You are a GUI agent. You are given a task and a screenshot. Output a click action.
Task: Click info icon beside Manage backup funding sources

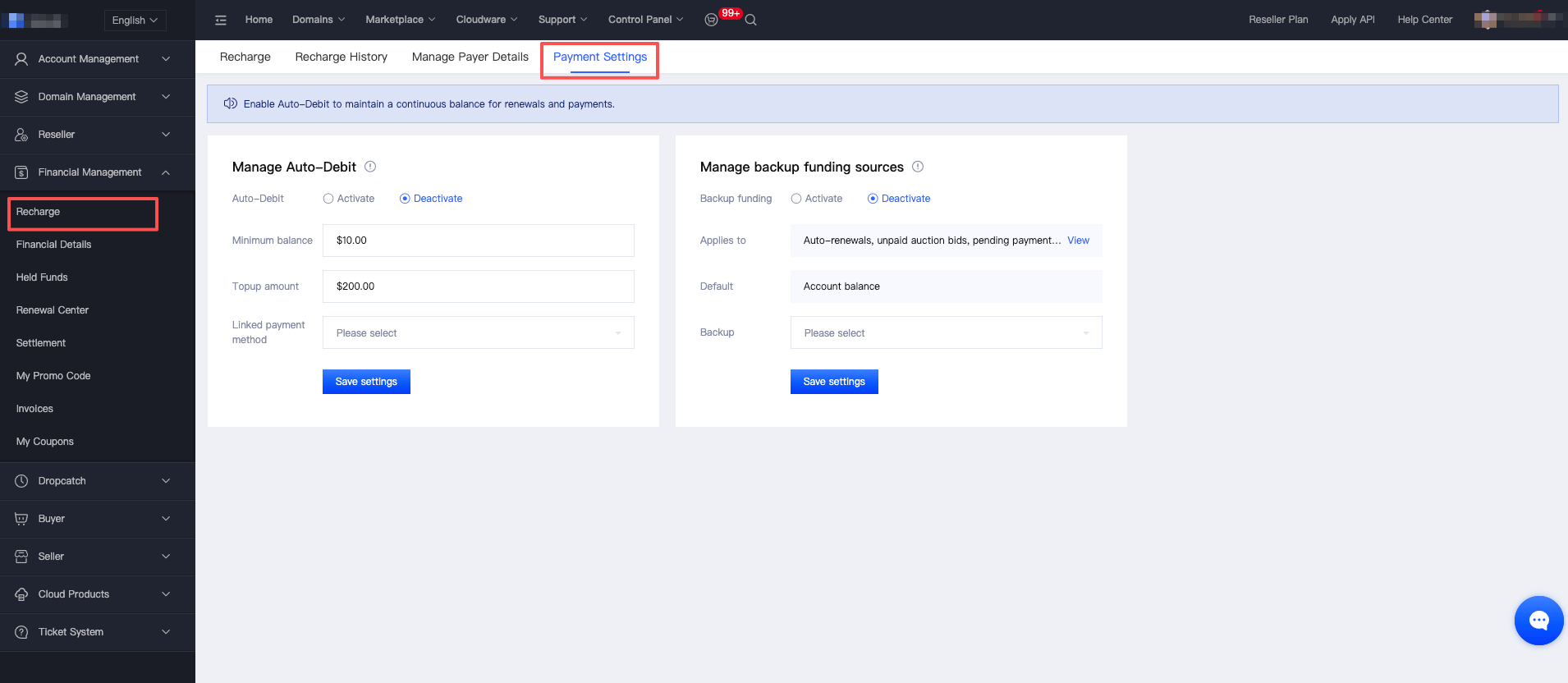point(918,167)
